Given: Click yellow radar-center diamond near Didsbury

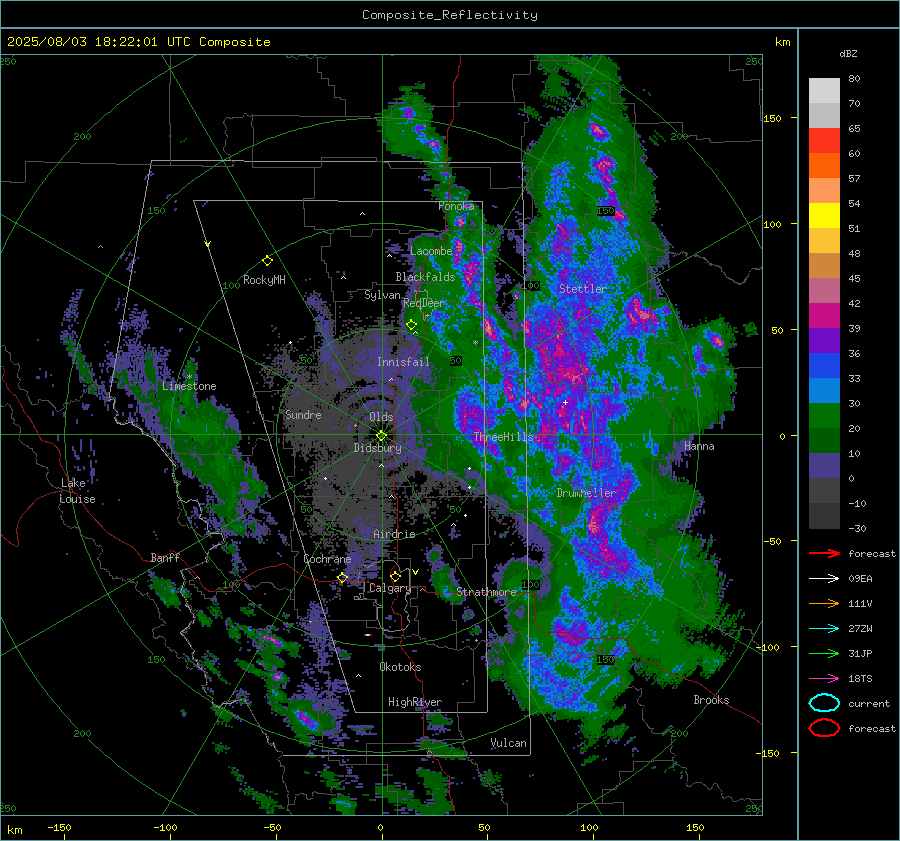Looking at the screenshot, I should coord(381,436).
